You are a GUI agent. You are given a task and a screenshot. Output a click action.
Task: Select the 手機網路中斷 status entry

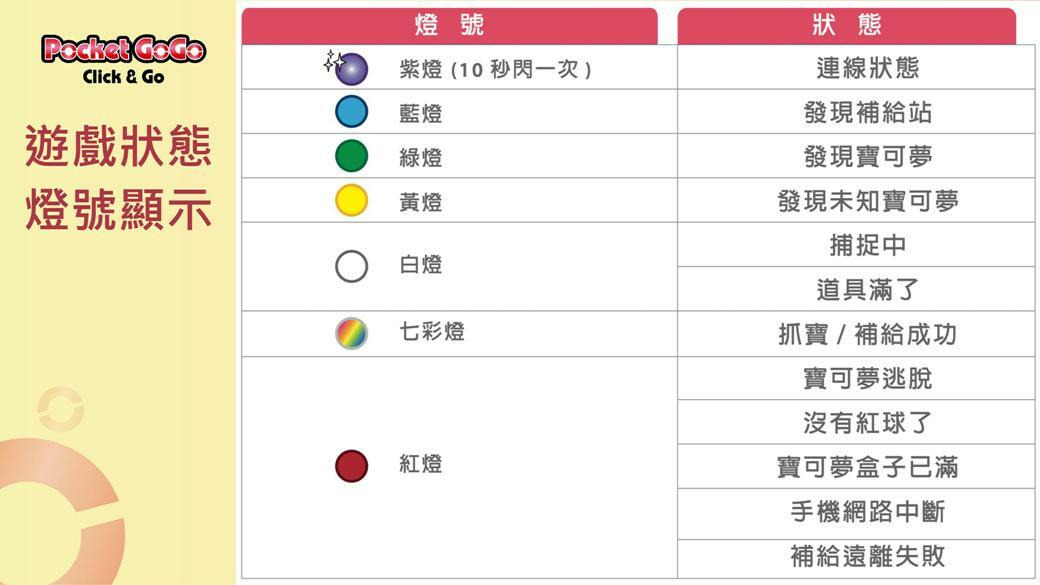[867, 512]
